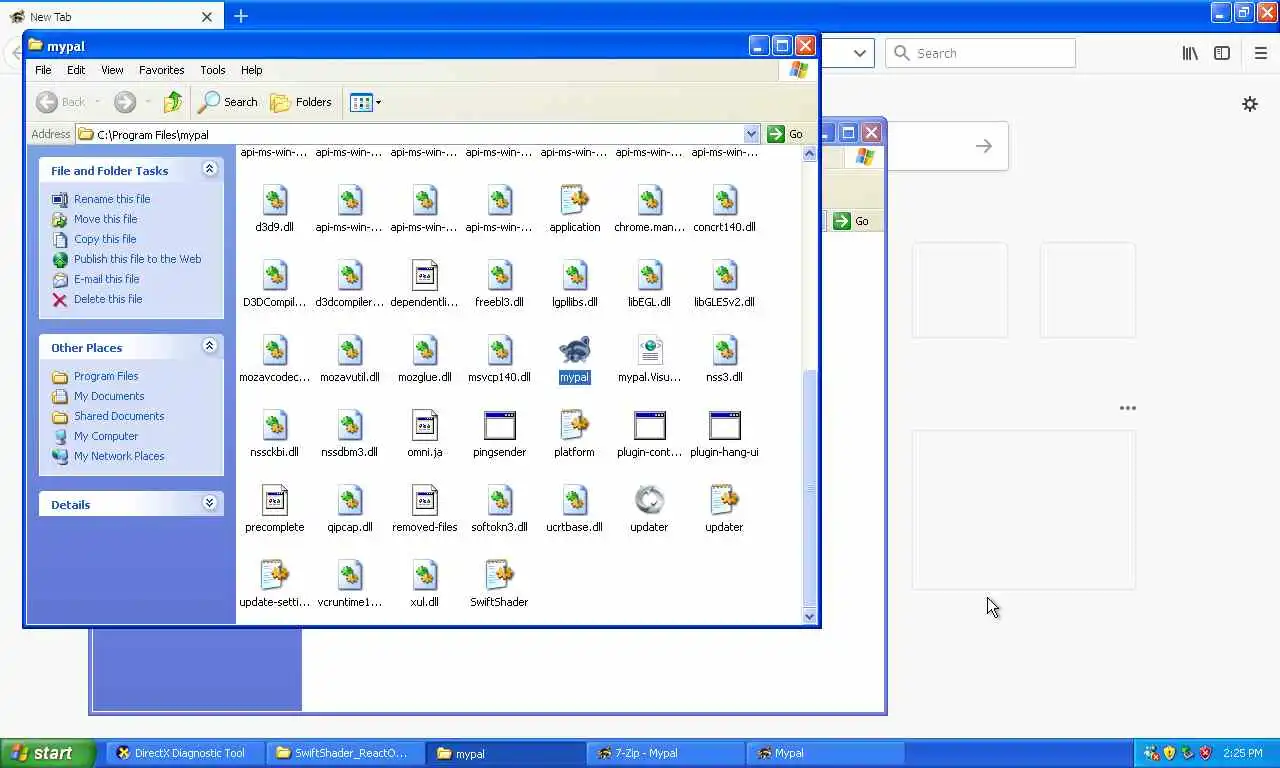Image resolution: width=1280 pixels, height=768 pixels.
Task: Open the View menu
Action: tap(112, 70)
